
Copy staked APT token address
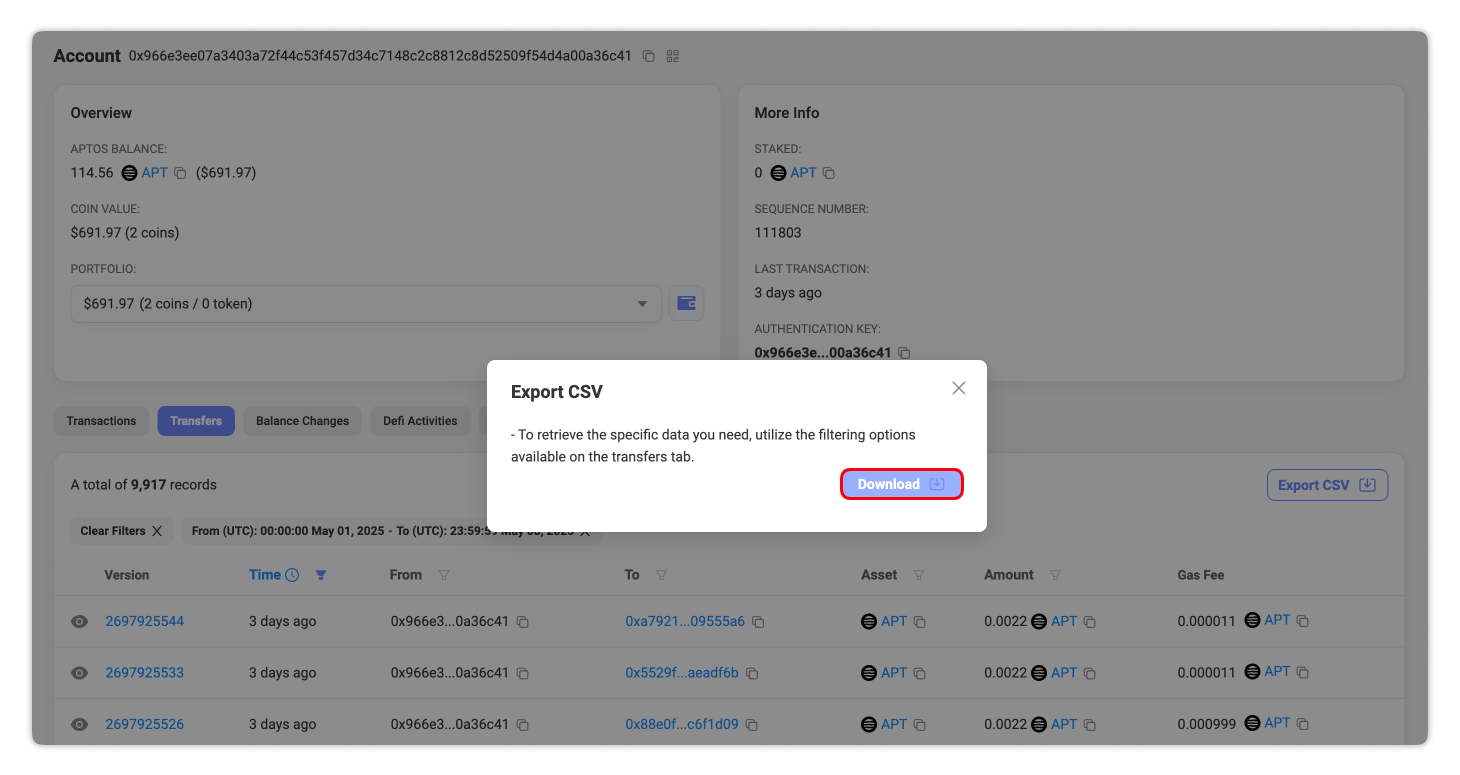click(x=828, y=173)
